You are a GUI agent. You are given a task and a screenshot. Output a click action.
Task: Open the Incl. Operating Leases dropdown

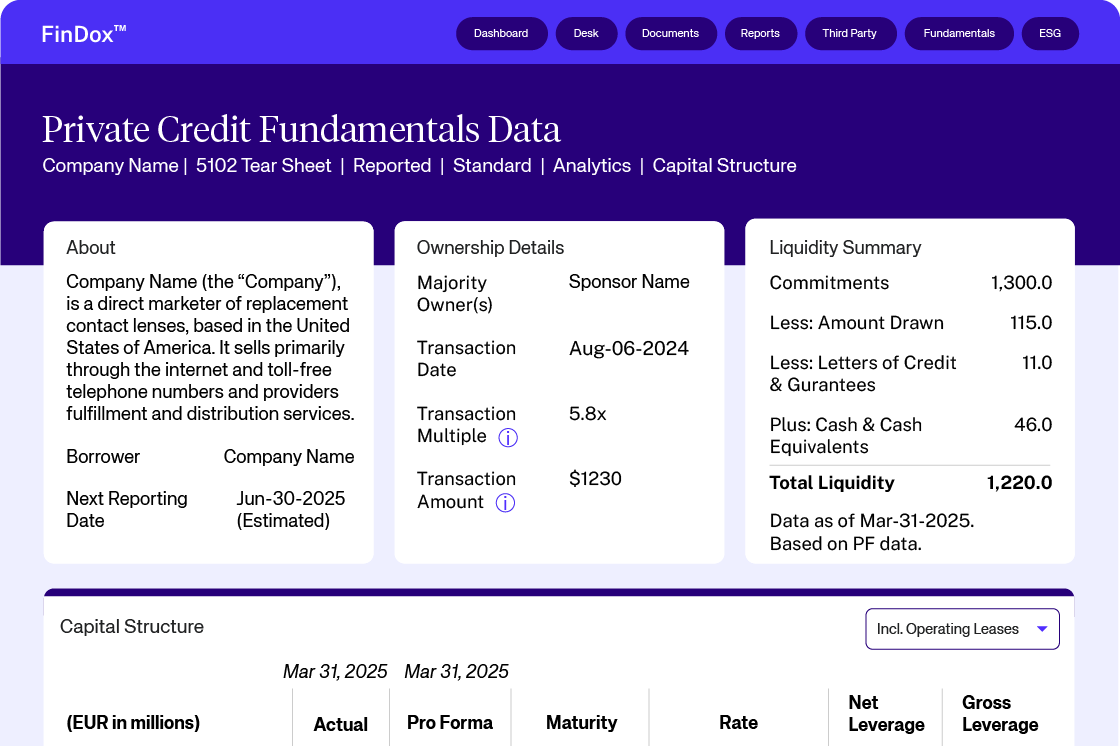pyautogui.click(x=961, y=629)
